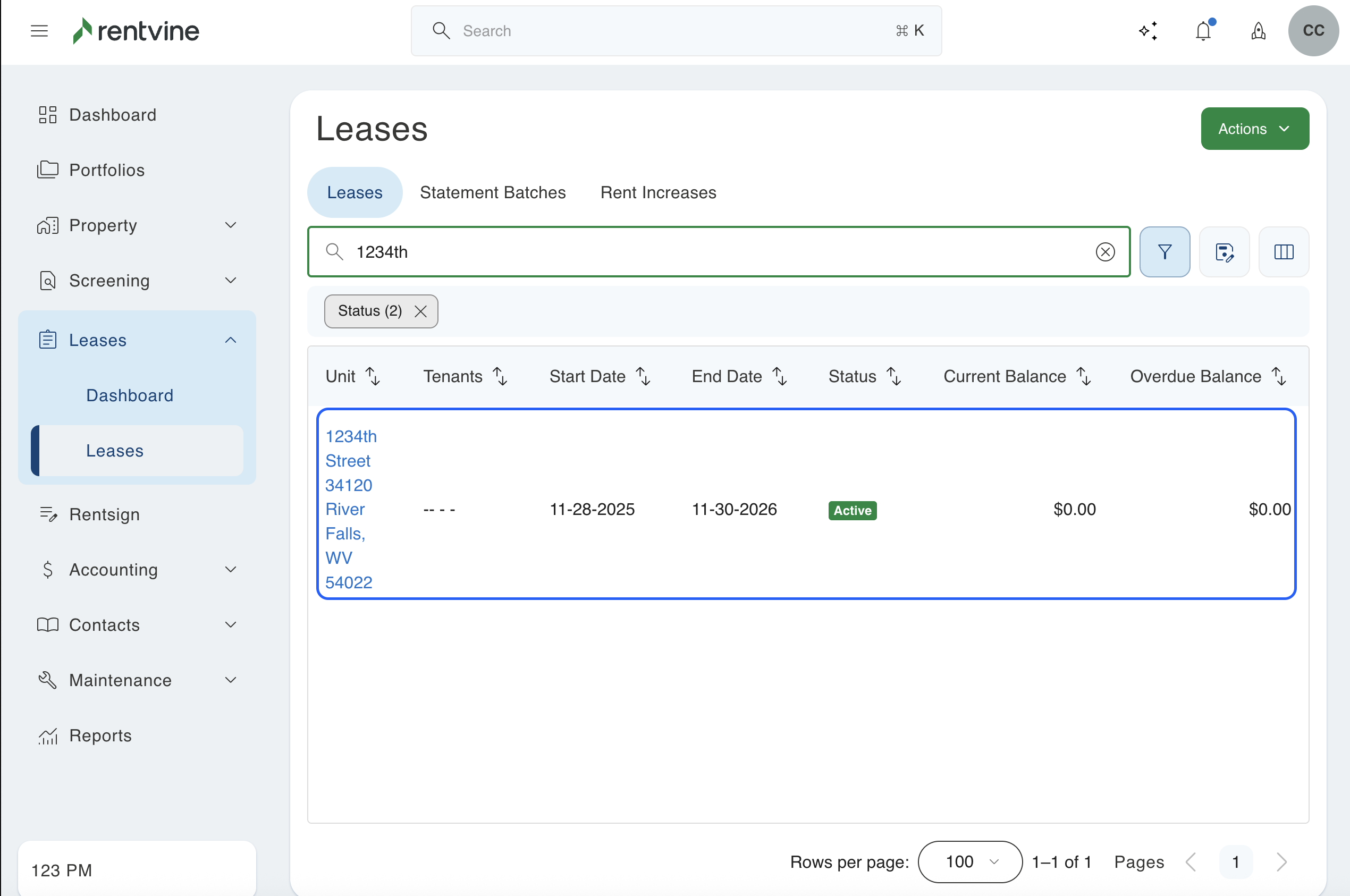The image size is (1350, 896).
Task: Click the AI sparkle icon in header
Action: [1148, 31]
